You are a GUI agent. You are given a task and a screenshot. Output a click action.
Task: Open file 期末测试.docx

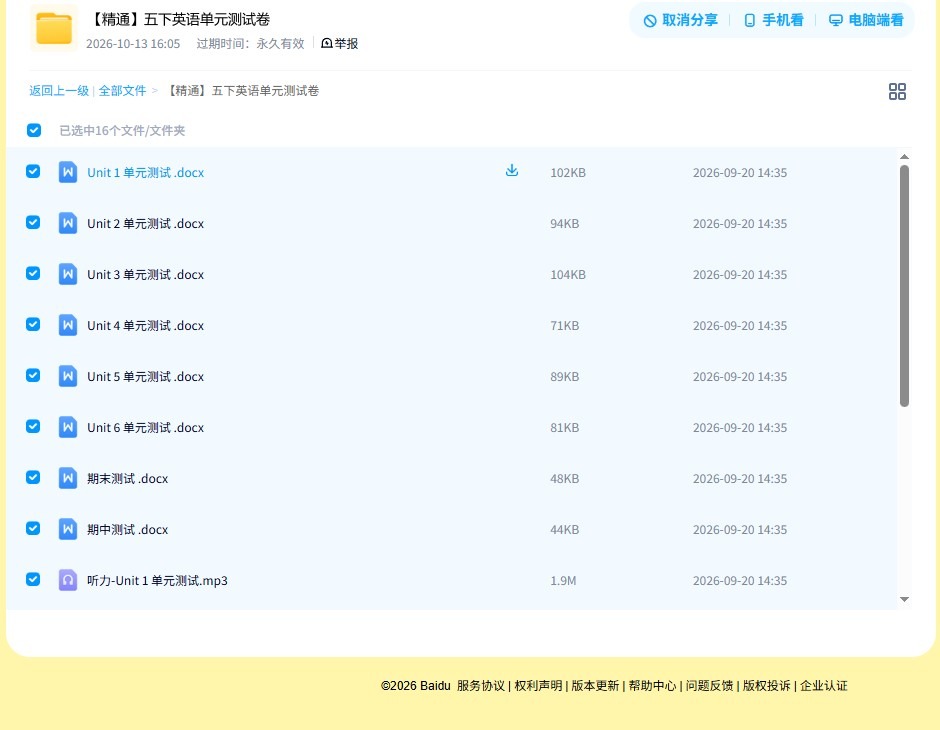[x=128, y=478]
